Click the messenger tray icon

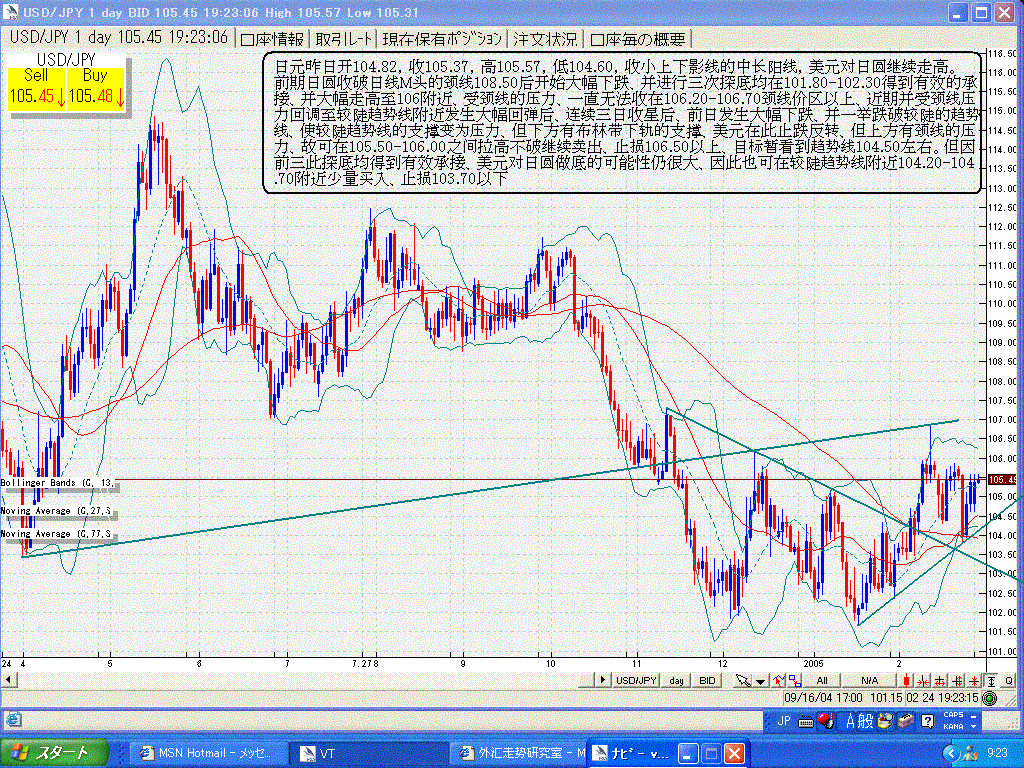coord(970,754)
